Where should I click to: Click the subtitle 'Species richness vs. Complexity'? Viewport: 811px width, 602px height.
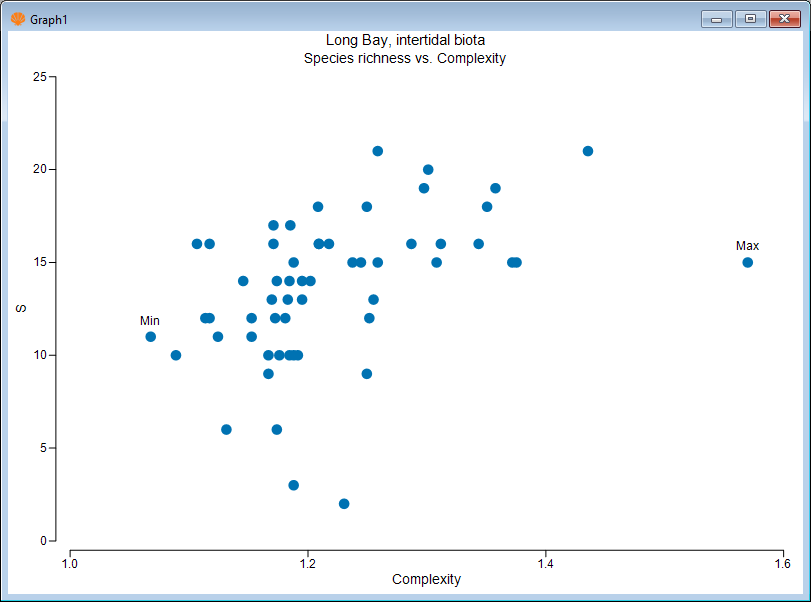pos(405,58)
